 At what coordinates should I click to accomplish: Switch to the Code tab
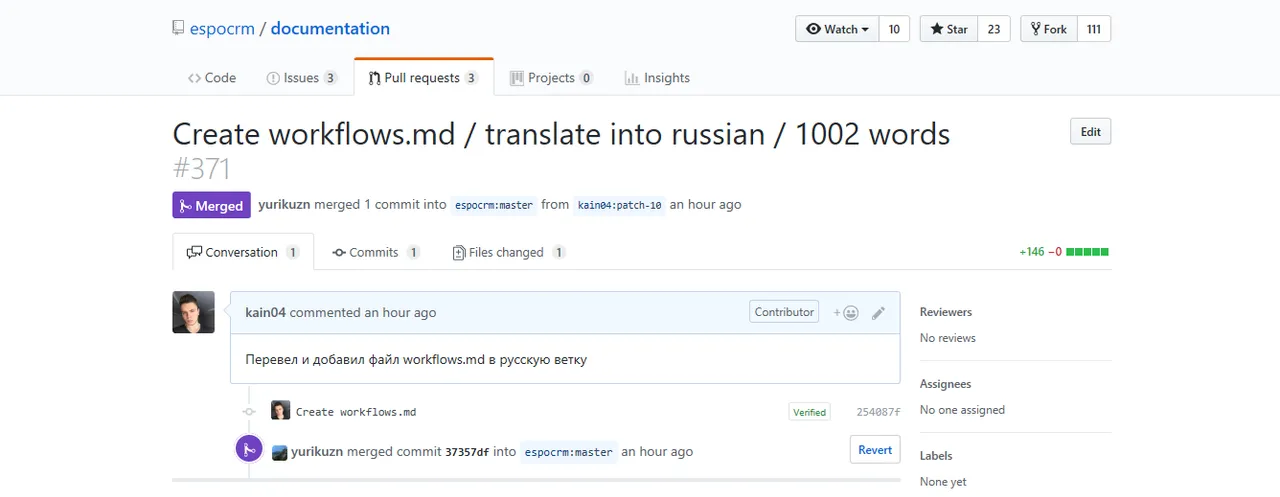point(212,78)
